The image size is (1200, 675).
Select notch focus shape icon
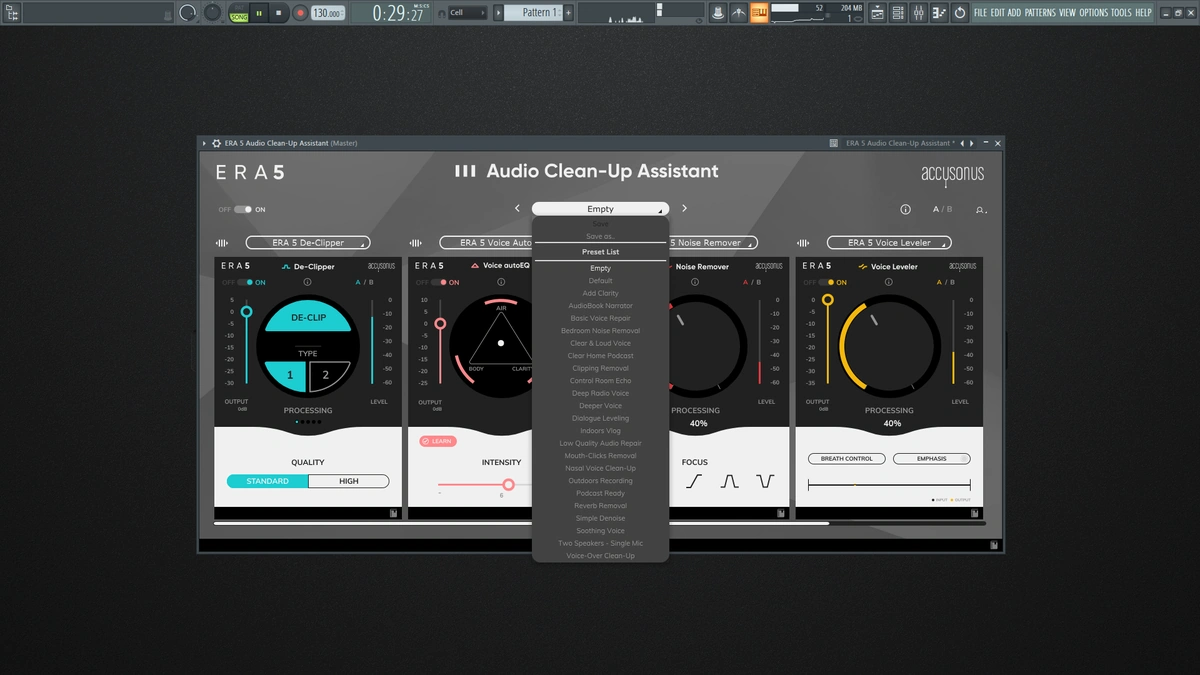coord(765,481)
